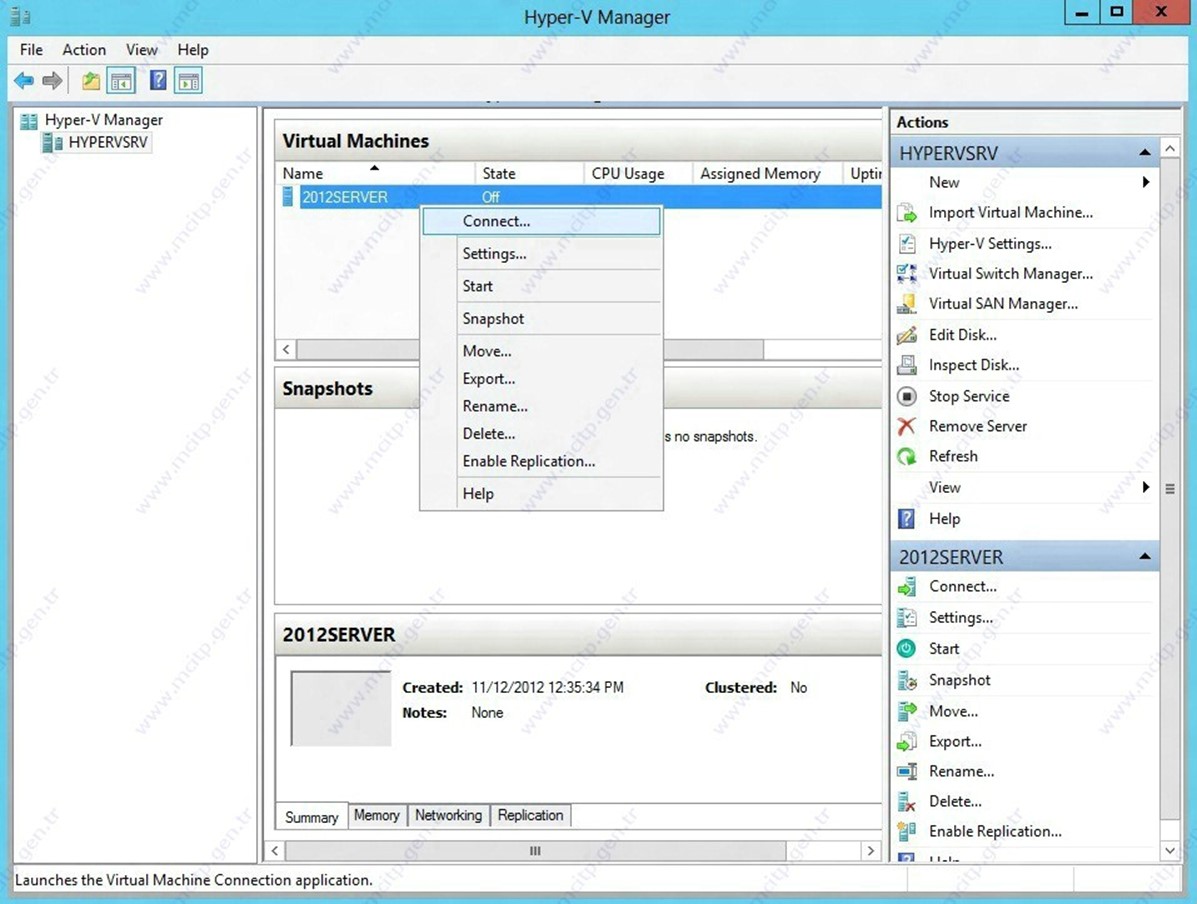Image resolution: width=1197 pixels, height=904 pixels.
Task: Click the blue Help toolbar icon
Action: 158,80
